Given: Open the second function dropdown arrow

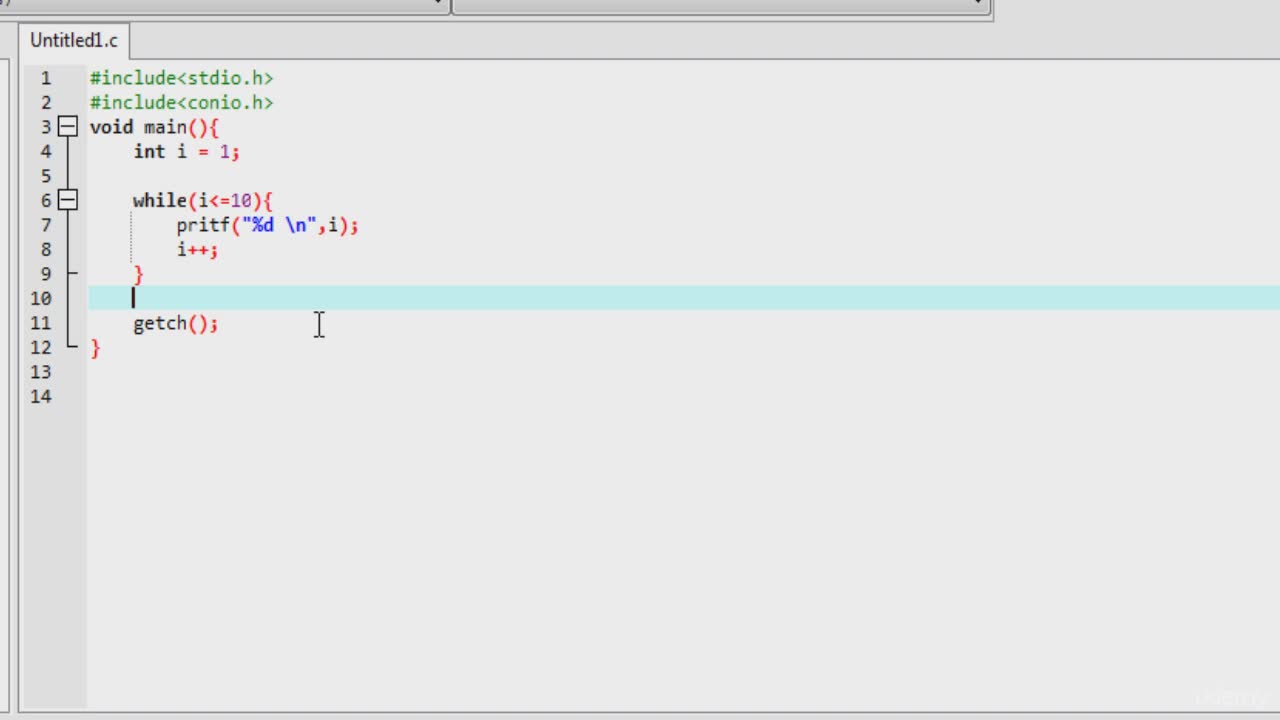Looking at the screenshot, I should [x=978, y=4].
